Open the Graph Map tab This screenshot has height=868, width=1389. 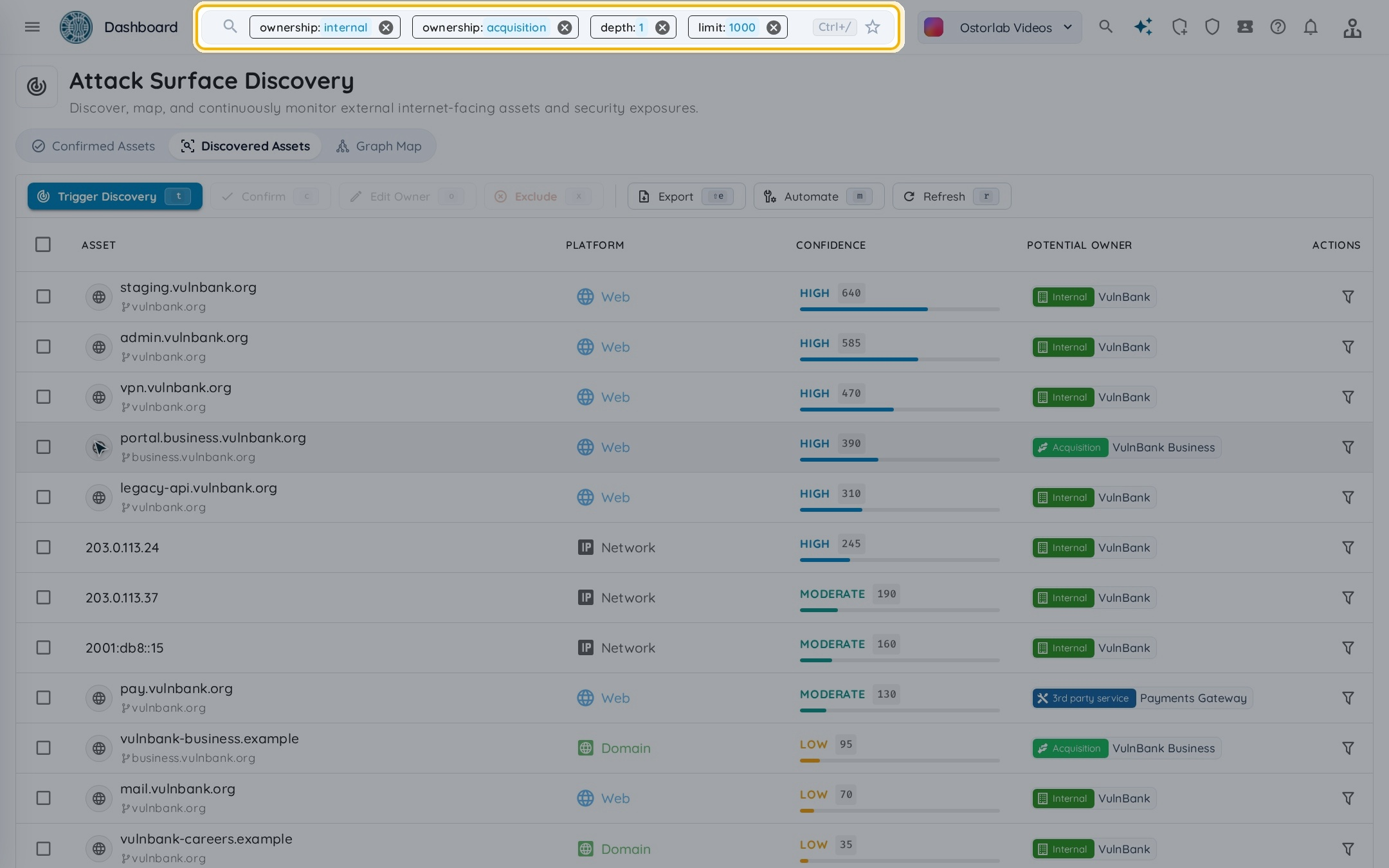coord(379,146)
